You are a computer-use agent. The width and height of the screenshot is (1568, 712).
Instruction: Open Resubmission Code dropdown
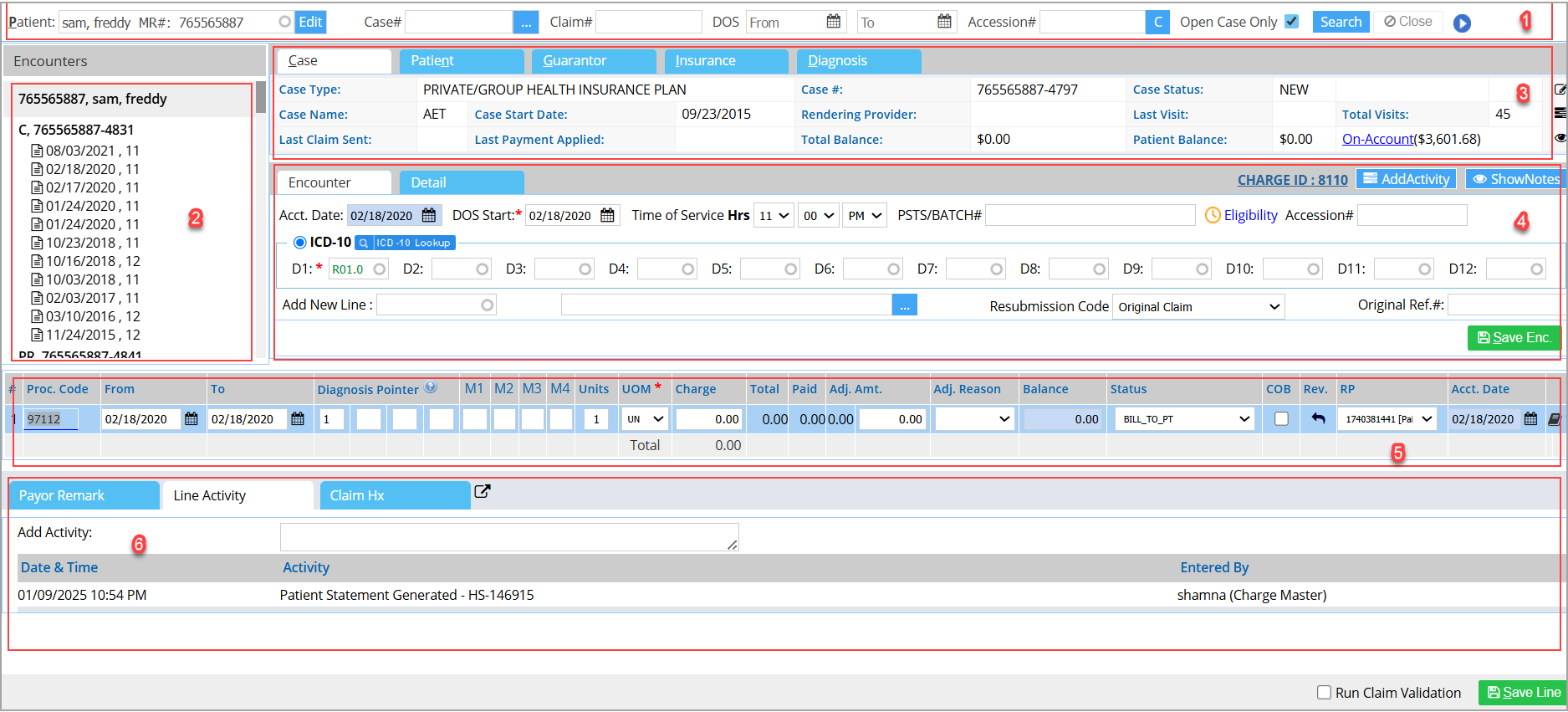coord(1198,306)
